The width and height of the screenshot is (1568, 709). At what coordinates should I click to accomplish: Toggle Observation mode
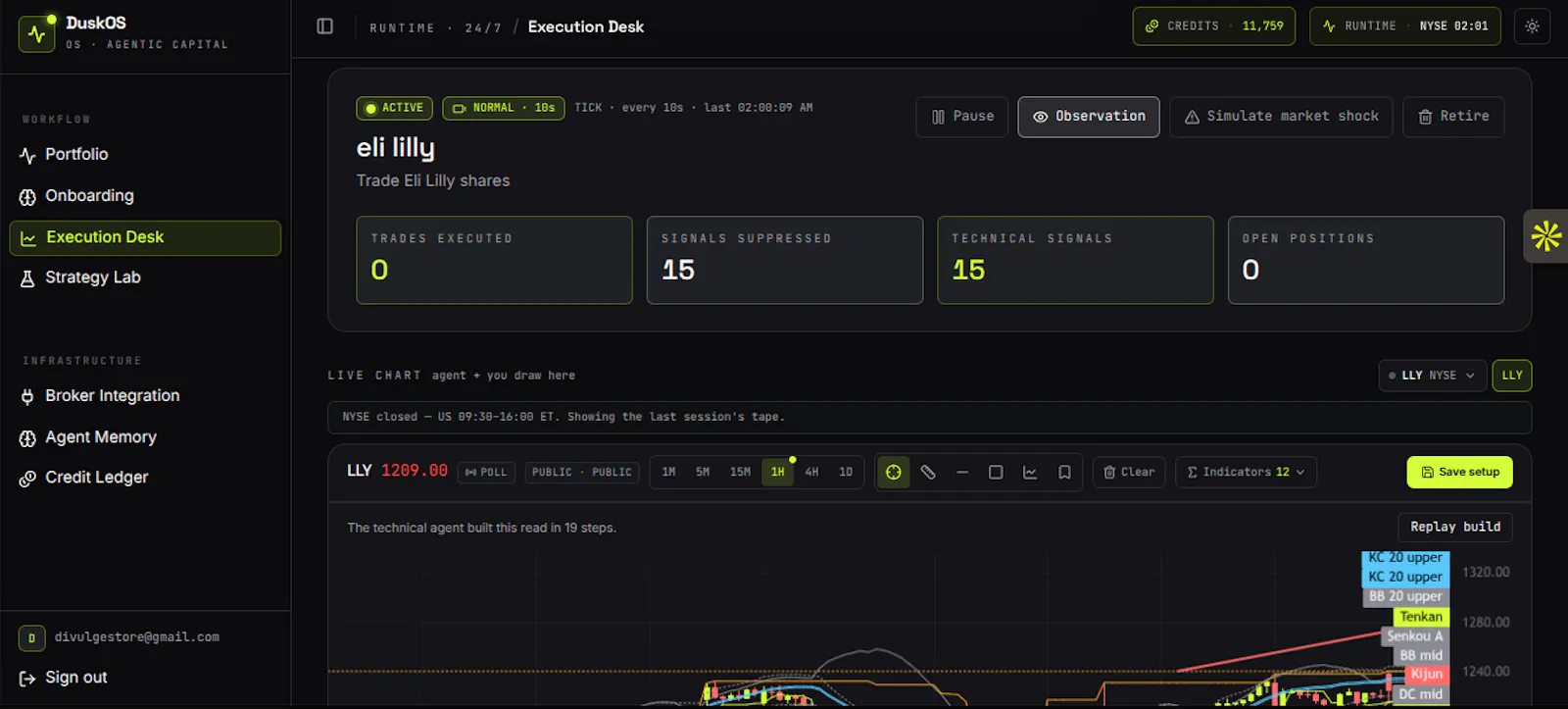[x=1089, y=117]
